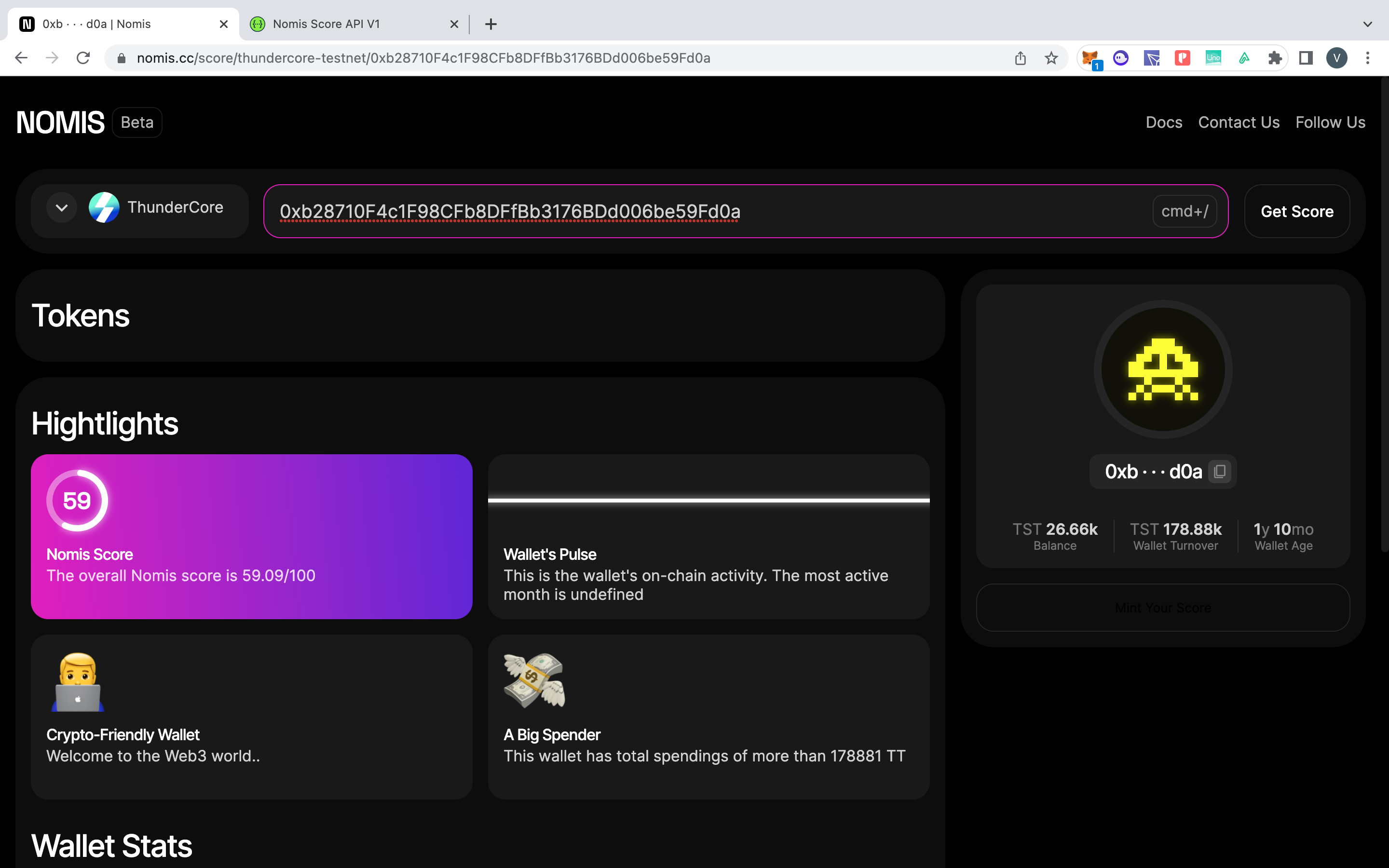
Task: Open the Docs link
Action: pos(1163,122)
